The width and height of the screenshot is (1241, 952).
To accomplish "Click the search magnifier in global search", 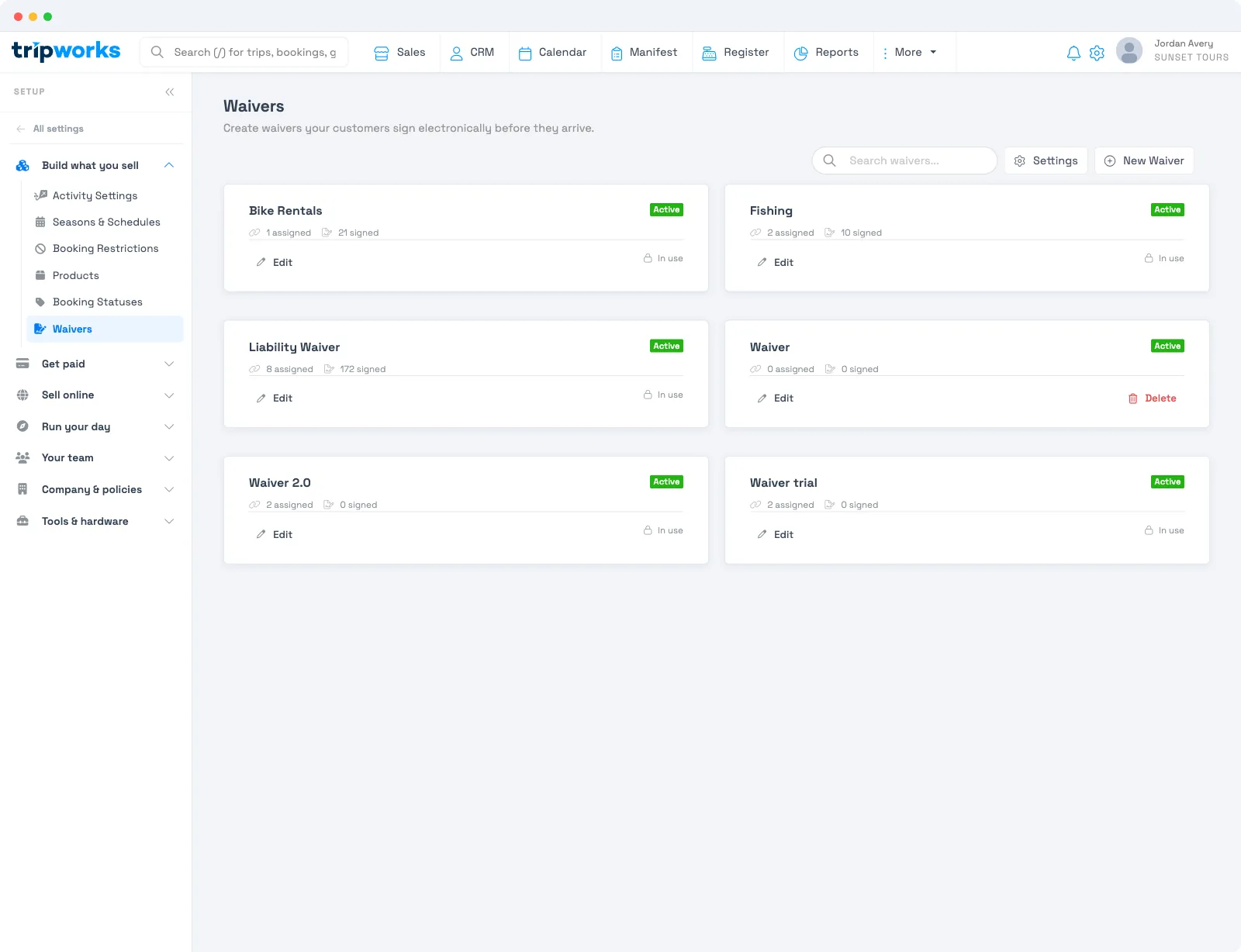I will click(x=157, y=52).
